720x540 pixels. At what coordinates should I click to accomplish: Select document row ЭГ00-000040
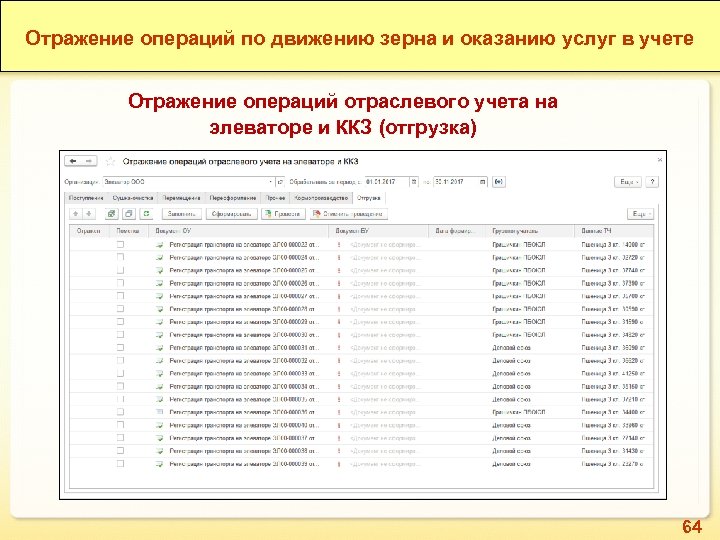pyautogui.click(x=361, y=425)
